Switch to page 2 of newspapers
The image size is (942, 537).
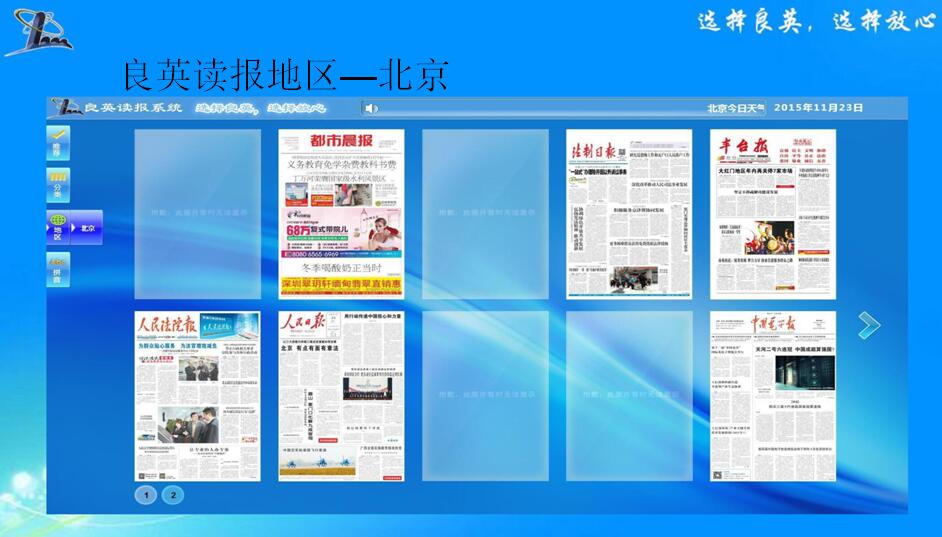[172, 494]
